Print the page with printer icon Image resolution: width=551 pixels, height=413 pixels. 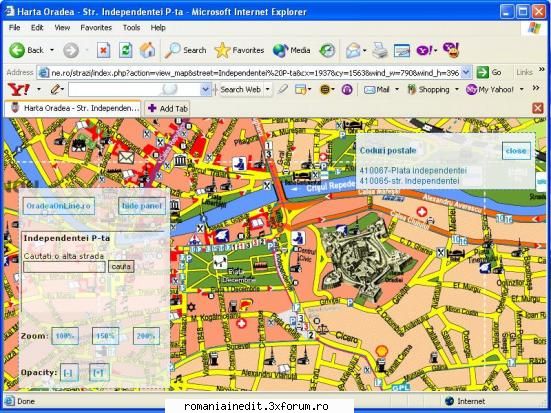[380, 50]
